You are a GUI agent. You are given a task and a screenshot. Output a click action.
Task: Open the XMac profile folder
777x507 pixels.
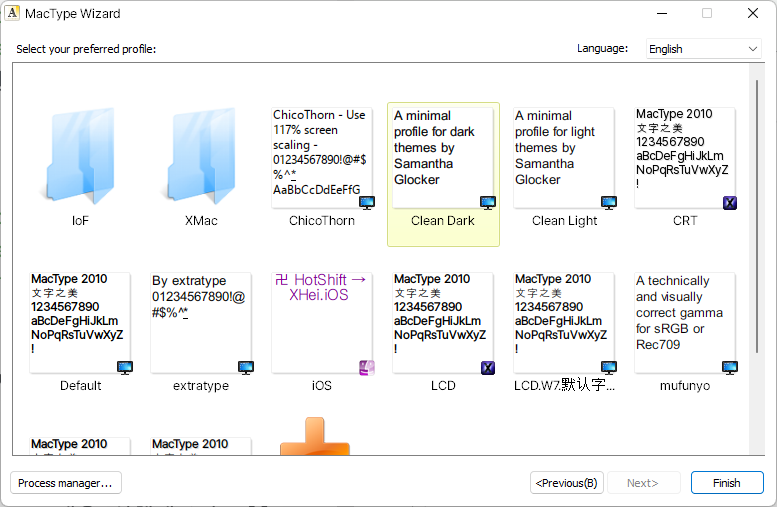tap(201, 160)
